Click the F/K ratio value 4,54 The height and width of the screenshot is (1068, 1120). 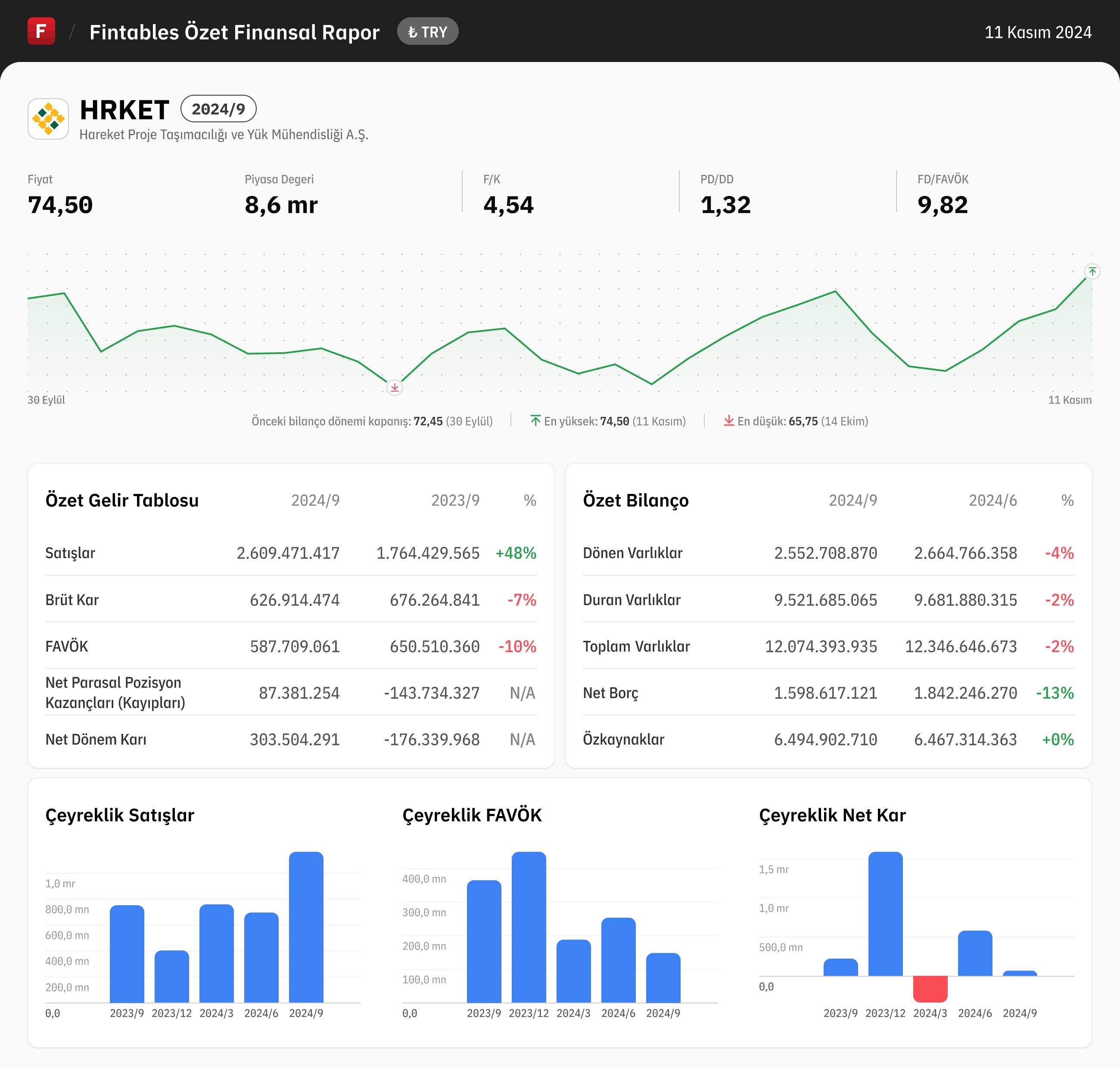(508, 205)
